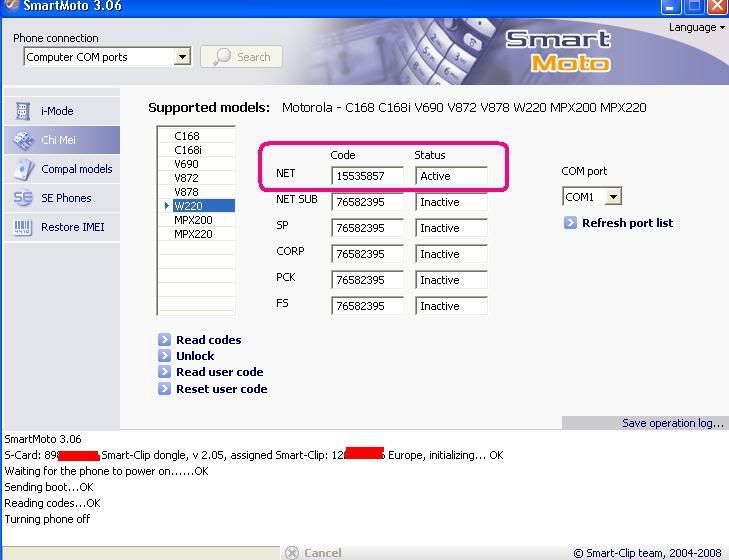729x560 pixels.
Task: Open the COM port dropdown arrow
Action: 614,197
